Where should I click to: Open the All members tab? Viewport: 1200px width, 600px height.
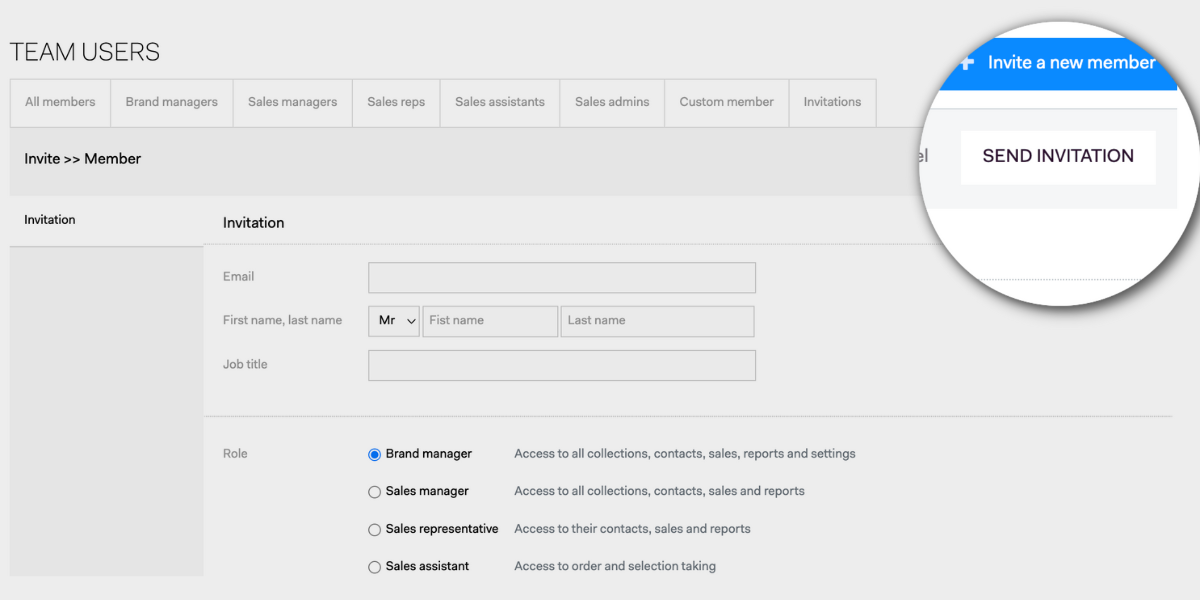[x=60, y=102]
